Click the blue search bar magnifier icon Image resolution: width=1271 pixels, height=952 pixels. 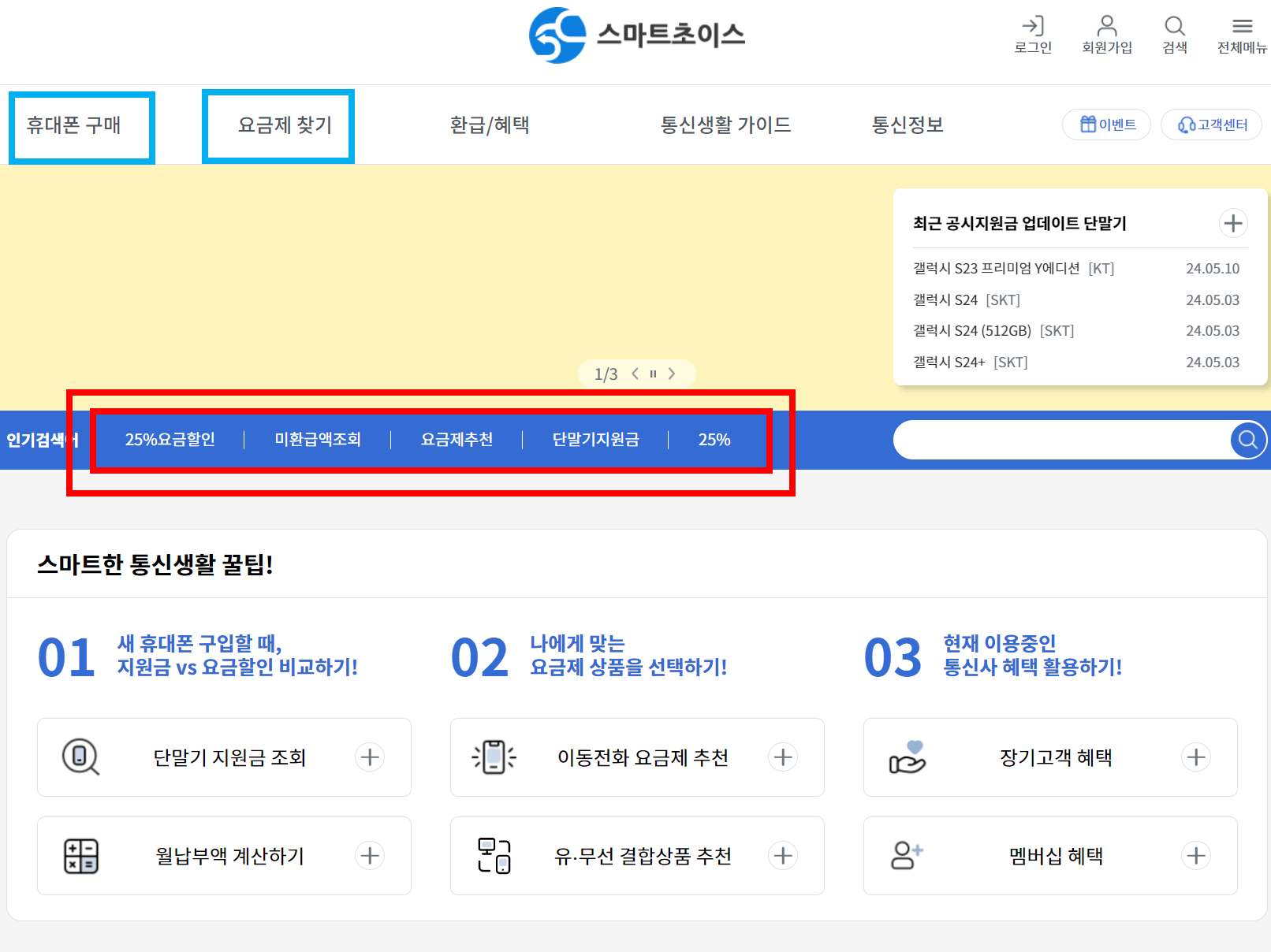point(1247,440)
